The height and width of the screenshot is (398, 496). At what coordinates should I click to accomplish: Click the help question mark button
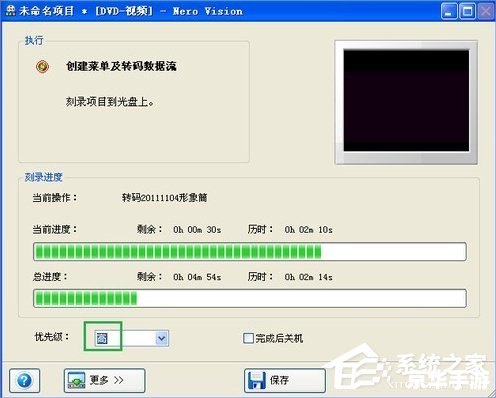coord(25,380)
